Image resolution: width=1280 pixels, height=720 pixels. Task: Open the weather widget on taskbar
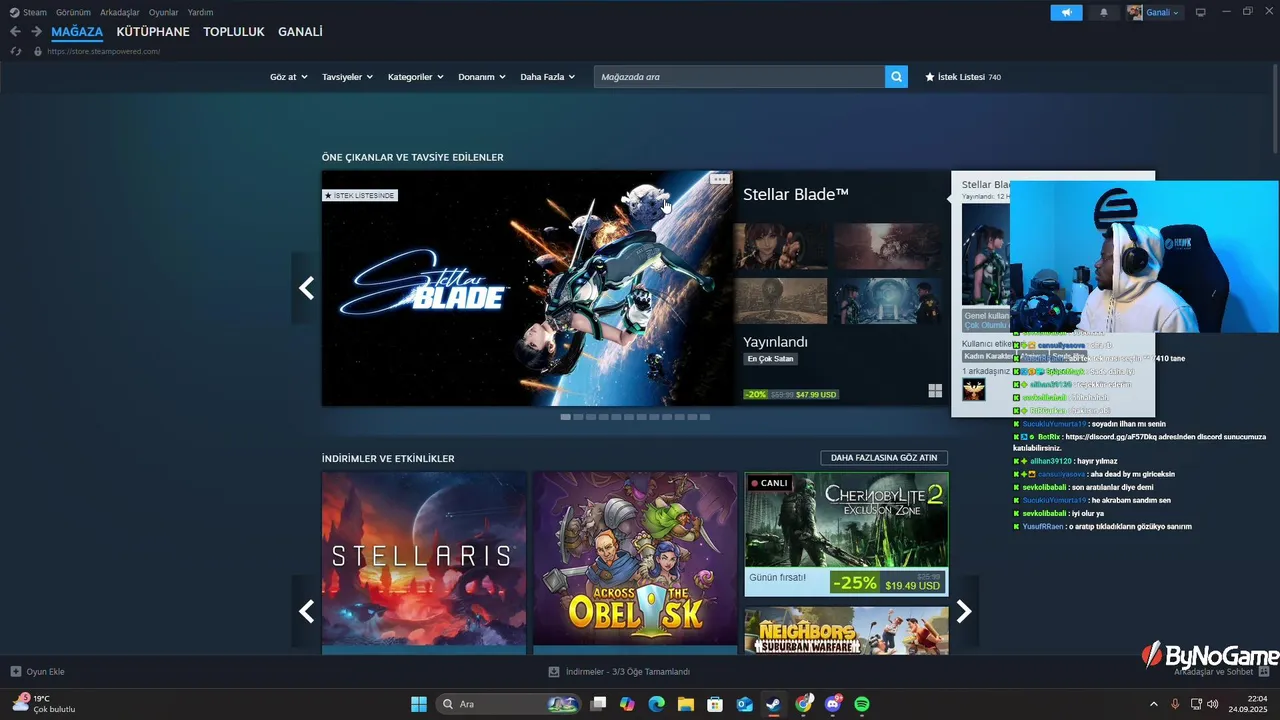click(x=45, y=704)
